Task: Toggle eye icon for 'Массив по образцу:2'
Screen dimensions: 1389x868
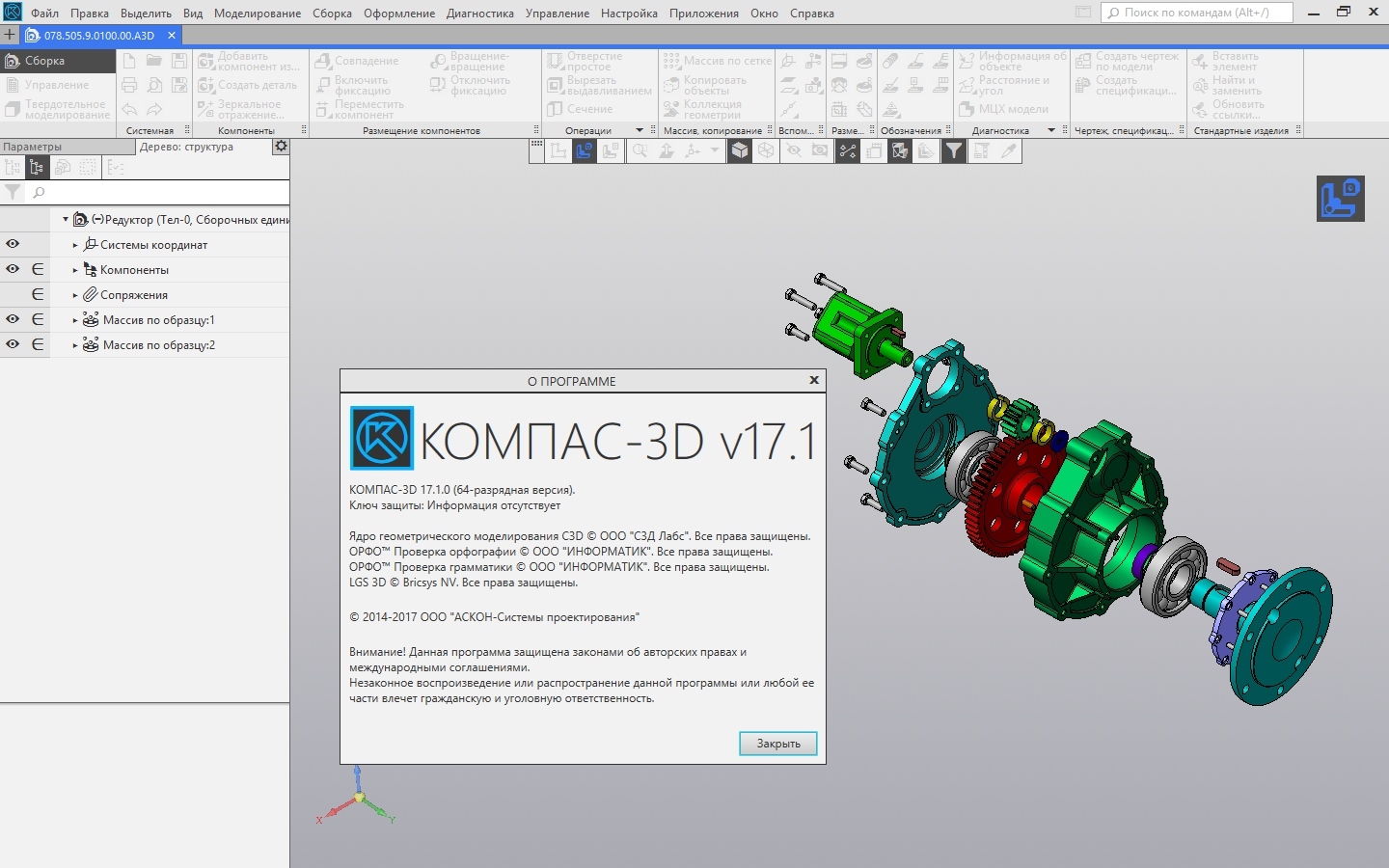Action: pos(13,345)
